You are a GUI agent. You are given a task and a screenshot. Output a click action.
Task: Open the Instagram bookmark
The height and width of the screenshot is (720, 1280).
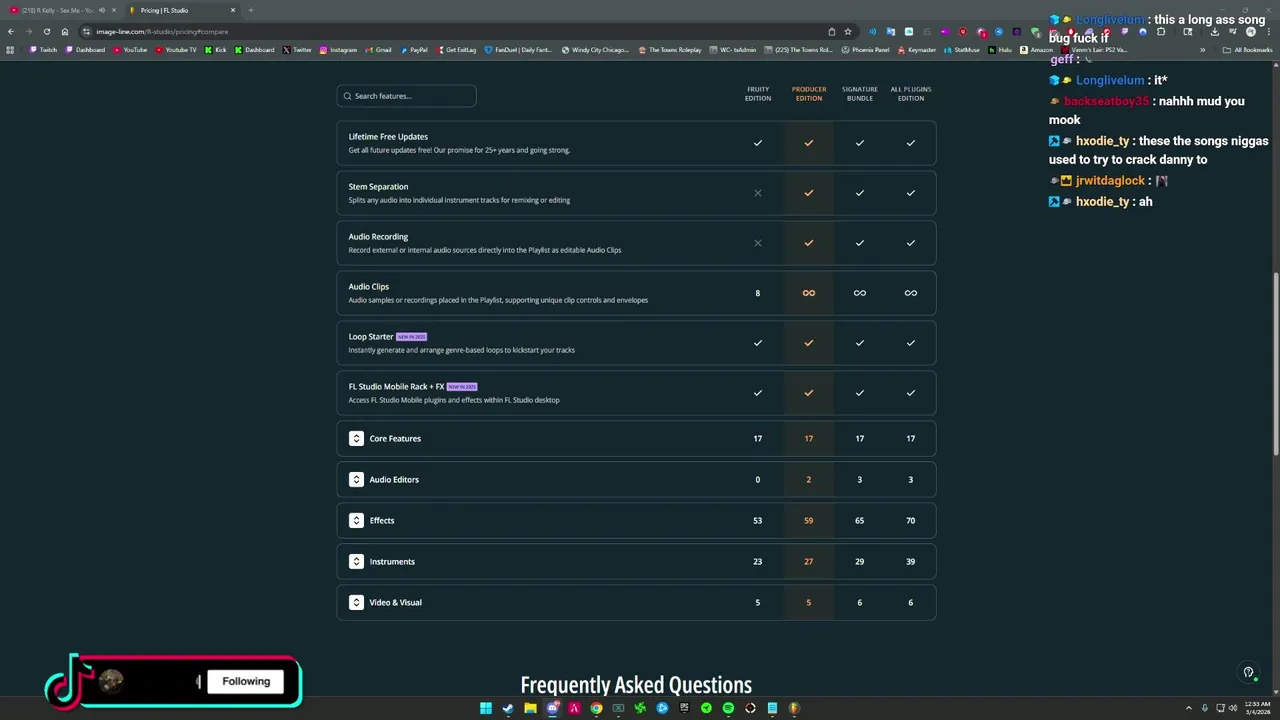pyautogui.click(x=338, y=49)
